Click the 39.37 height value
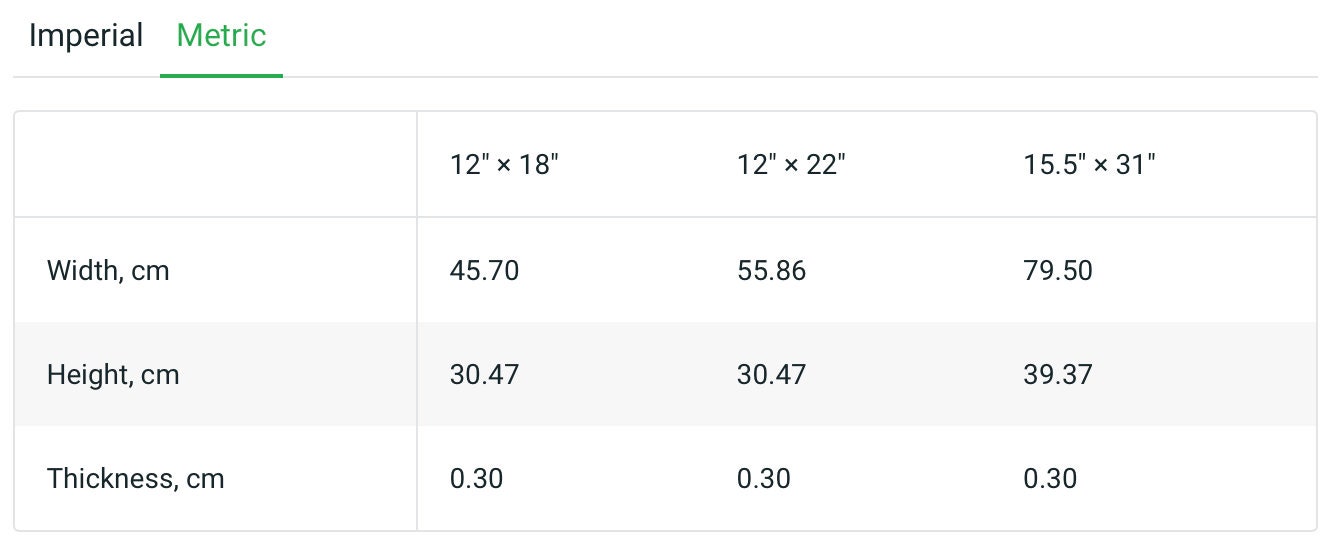The image size is (1342, 558). tap(1058, 375)
